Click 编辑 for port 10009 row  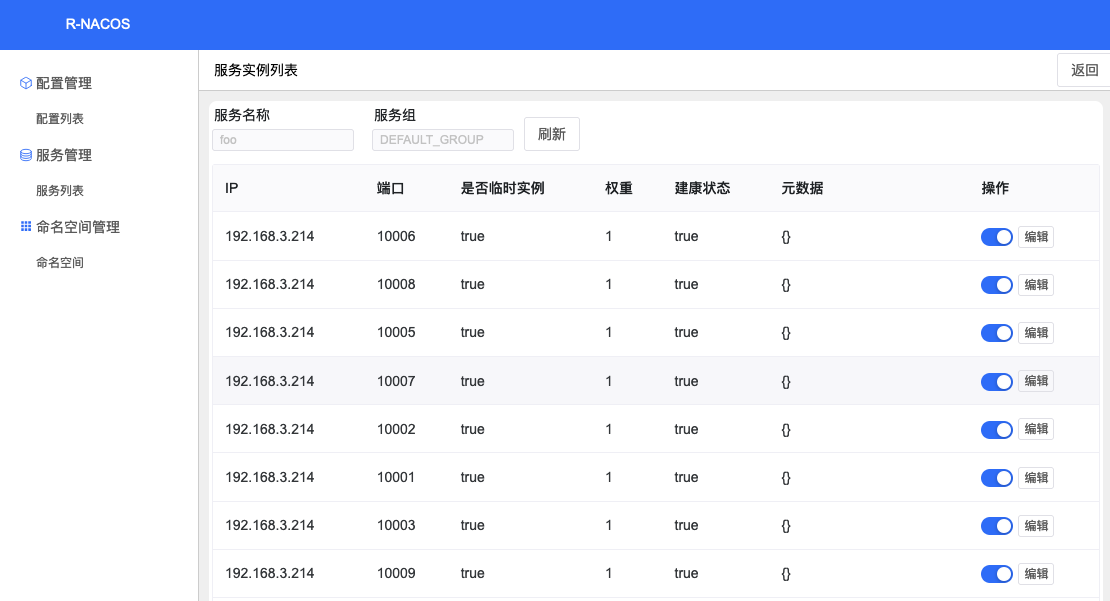1036,574
